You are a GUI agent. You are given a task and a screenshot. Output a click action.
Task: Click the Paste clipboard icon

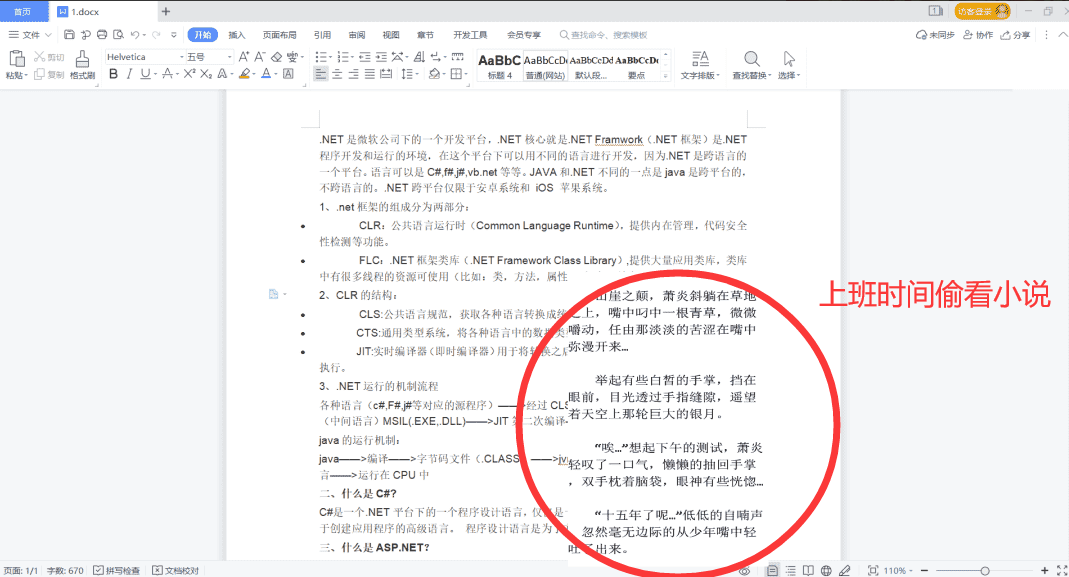tap(16, 59)
